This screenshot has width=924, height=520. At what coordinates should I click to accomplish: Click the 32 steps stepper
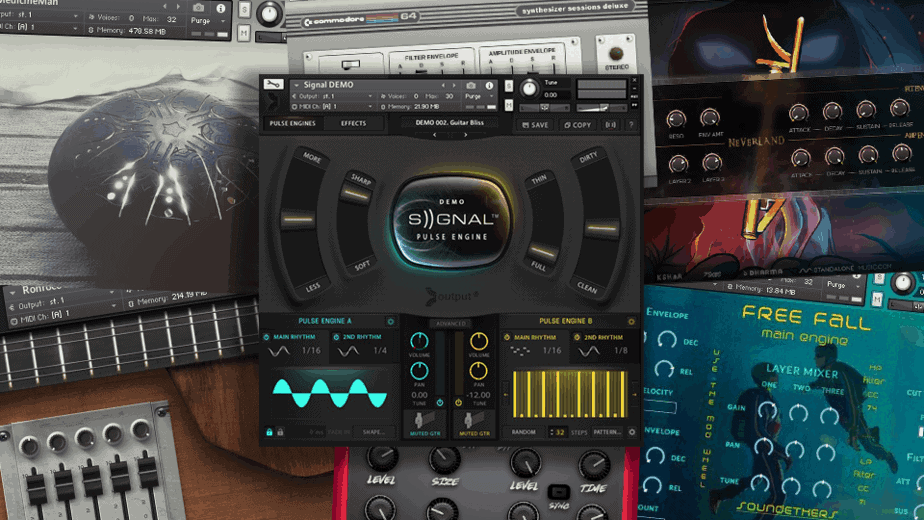(x=557, y=433)
